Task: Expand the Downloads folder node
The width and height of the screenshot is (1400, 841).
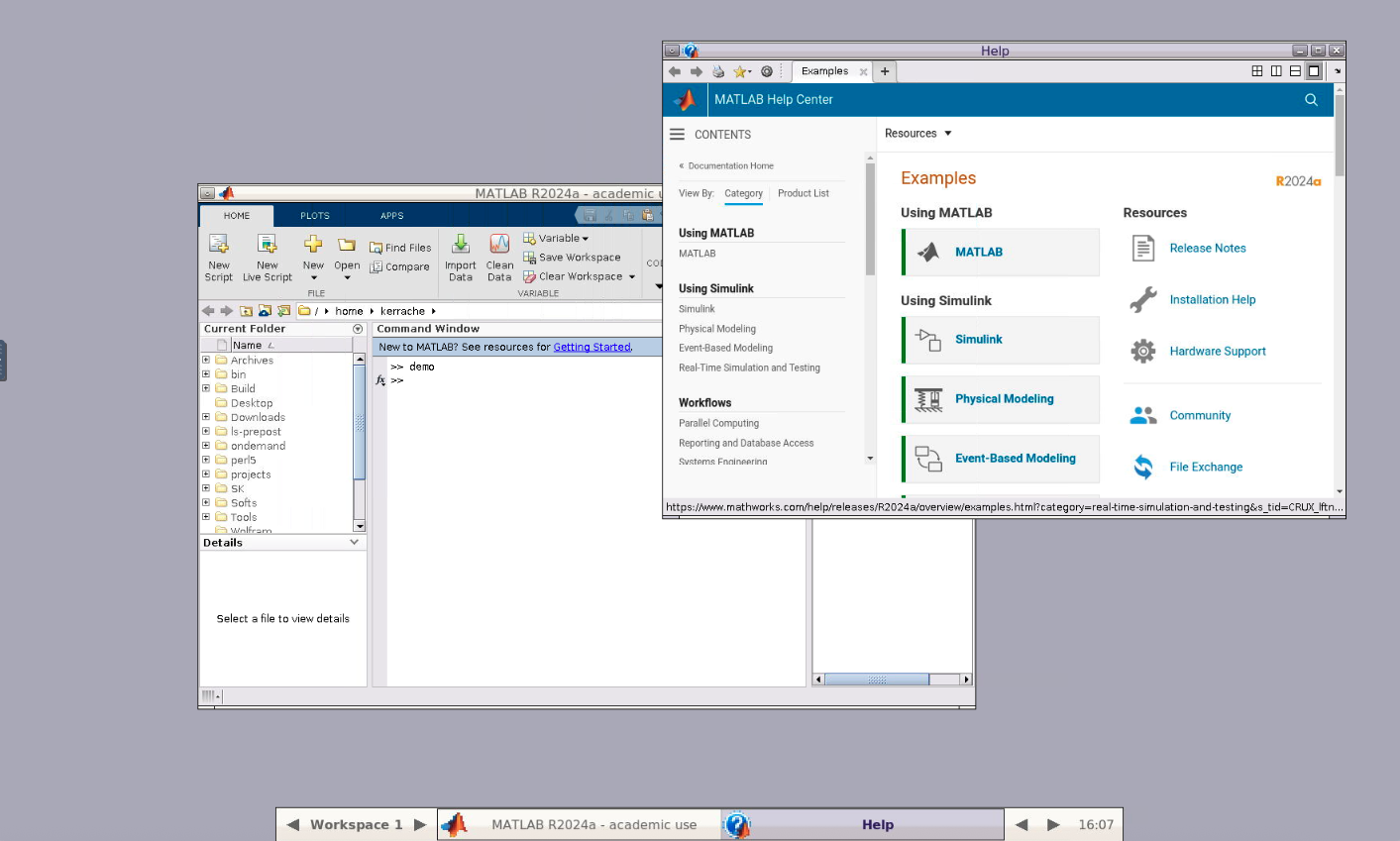Action: click(x=206, y=417)
